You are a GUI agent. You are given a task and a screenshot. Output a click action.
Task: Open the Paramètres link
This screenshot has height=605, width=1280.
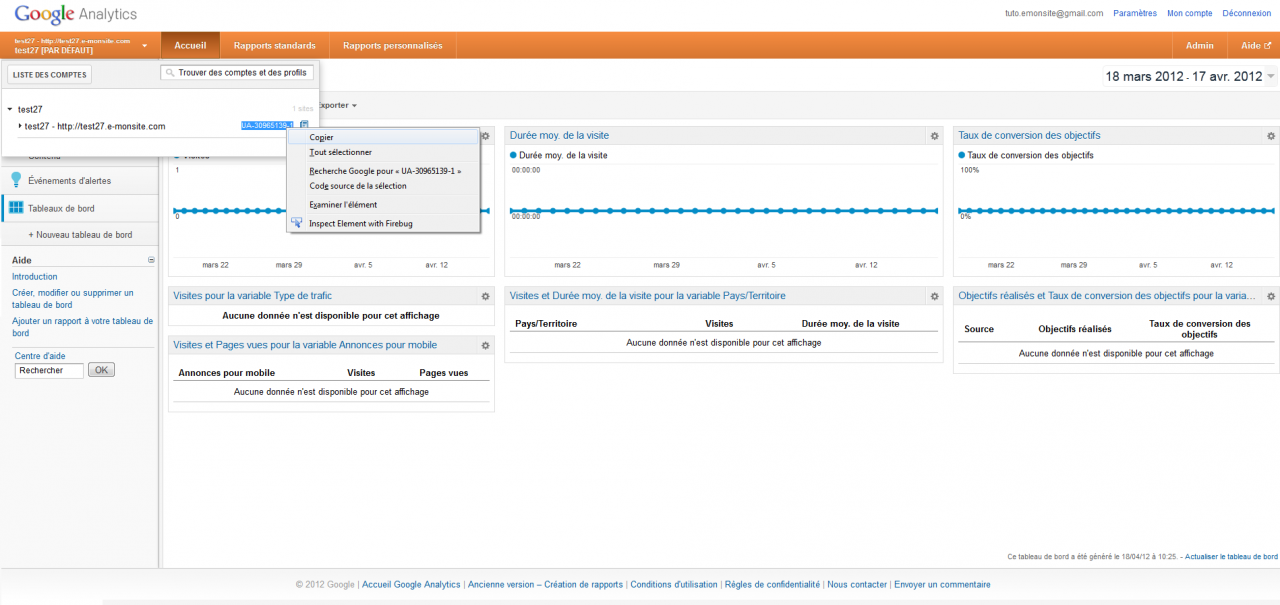(x=1135, y=13)
